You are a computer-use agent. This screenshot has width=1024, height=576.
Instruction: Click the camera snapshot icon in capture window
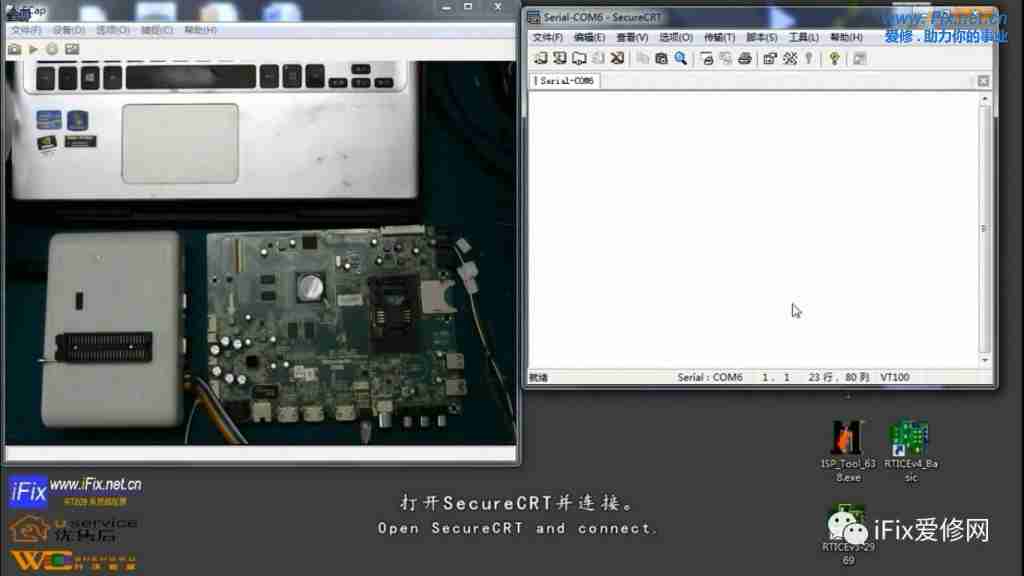click(x=14, y=48)
